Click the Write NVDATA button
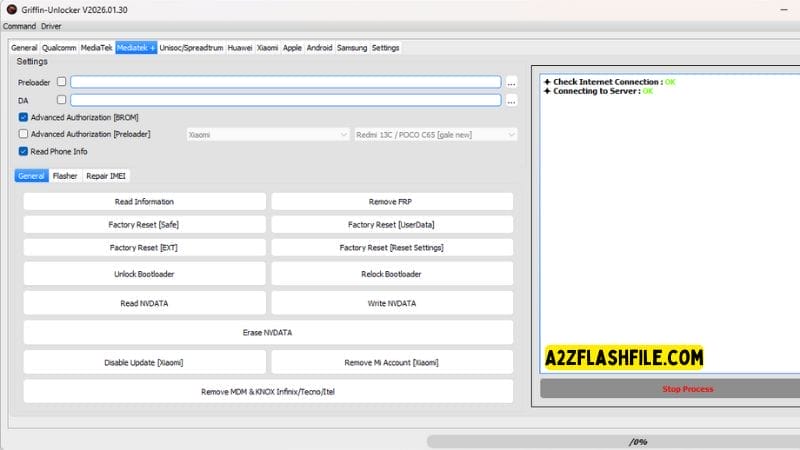800x450 pixels. click(392, 303)
